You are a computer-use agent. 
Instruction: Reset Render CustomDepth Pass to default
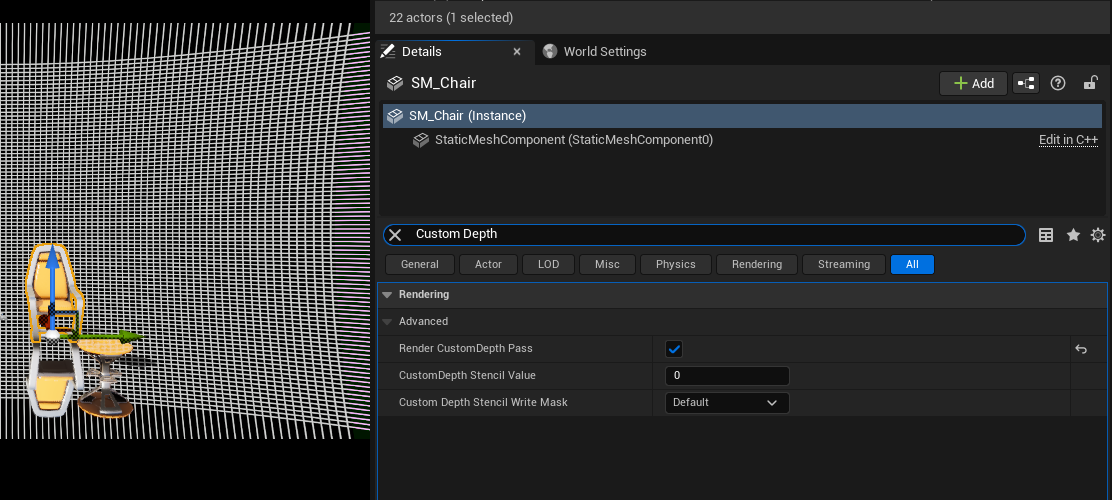(x=1081, y=349)
